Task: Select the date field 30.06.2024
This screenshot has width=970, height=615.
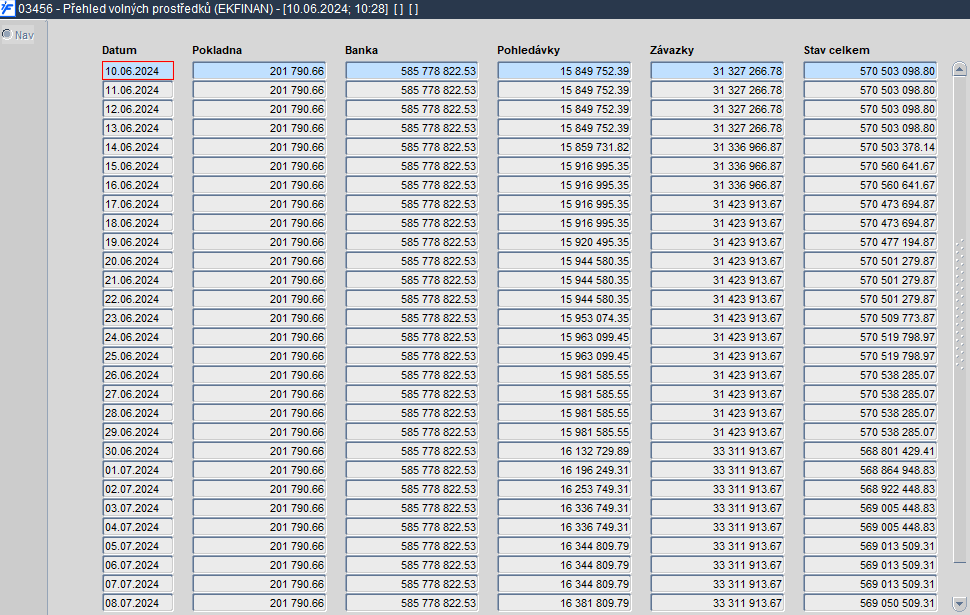Action: tap(138, 451)
